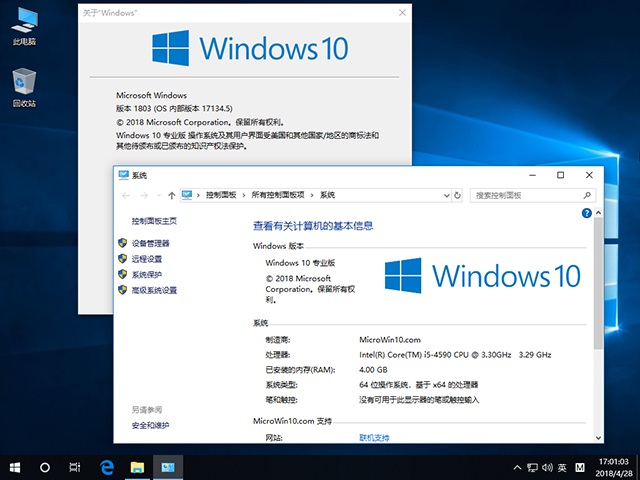
Task: Close the 系统 window
Action: (x=589, y=175)
